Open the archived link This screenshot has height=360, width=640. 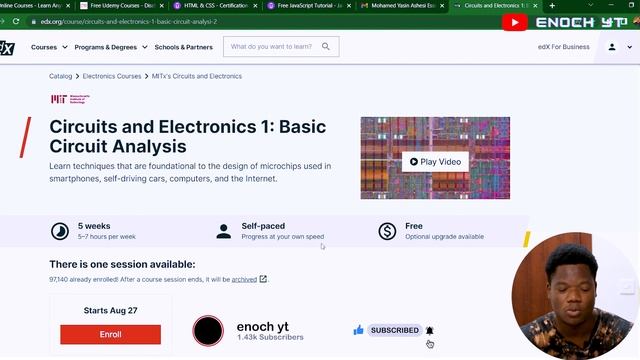click(x=244, y=280)
